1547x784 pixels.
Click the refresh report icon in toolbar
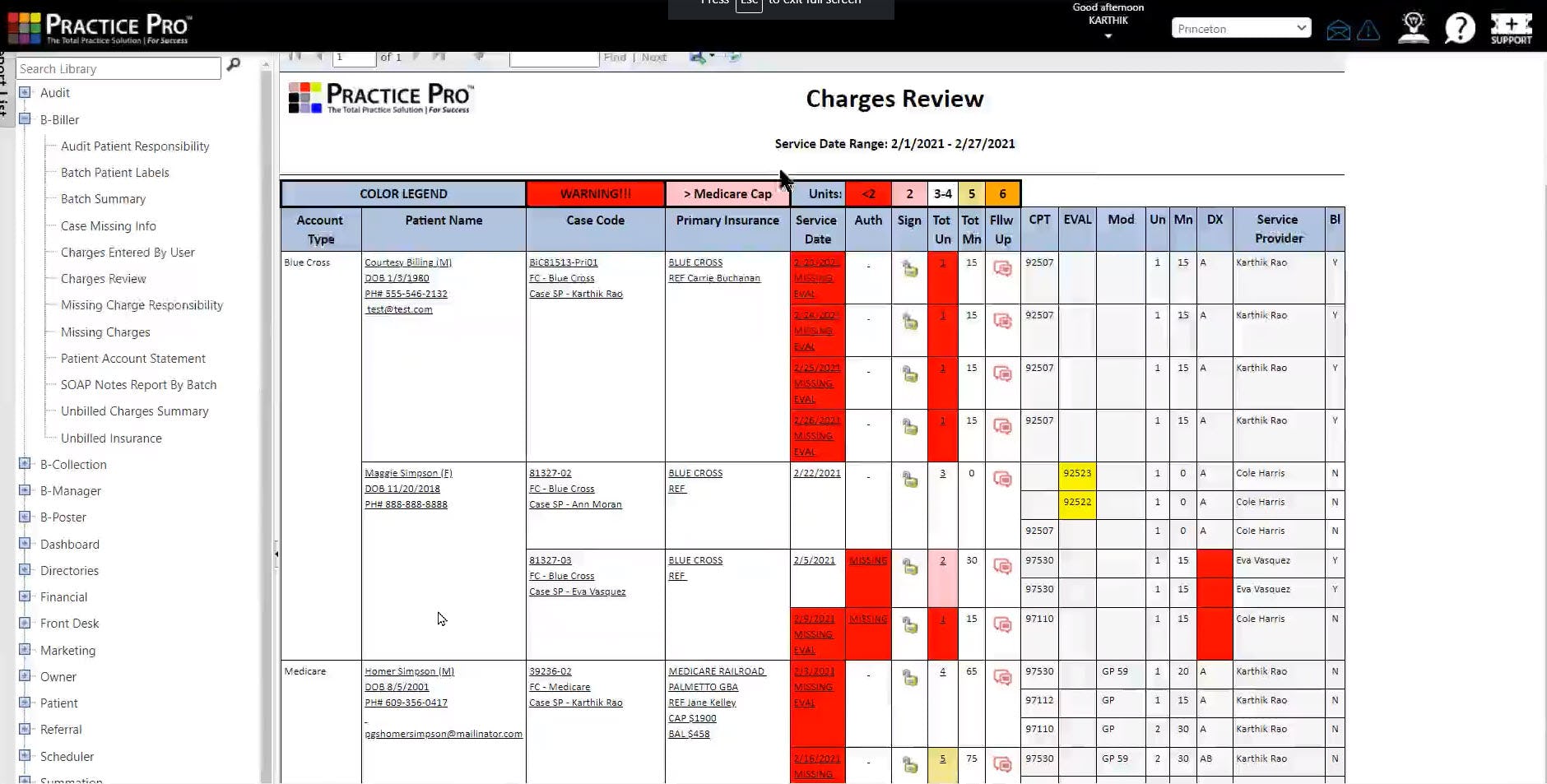[733, 57]
